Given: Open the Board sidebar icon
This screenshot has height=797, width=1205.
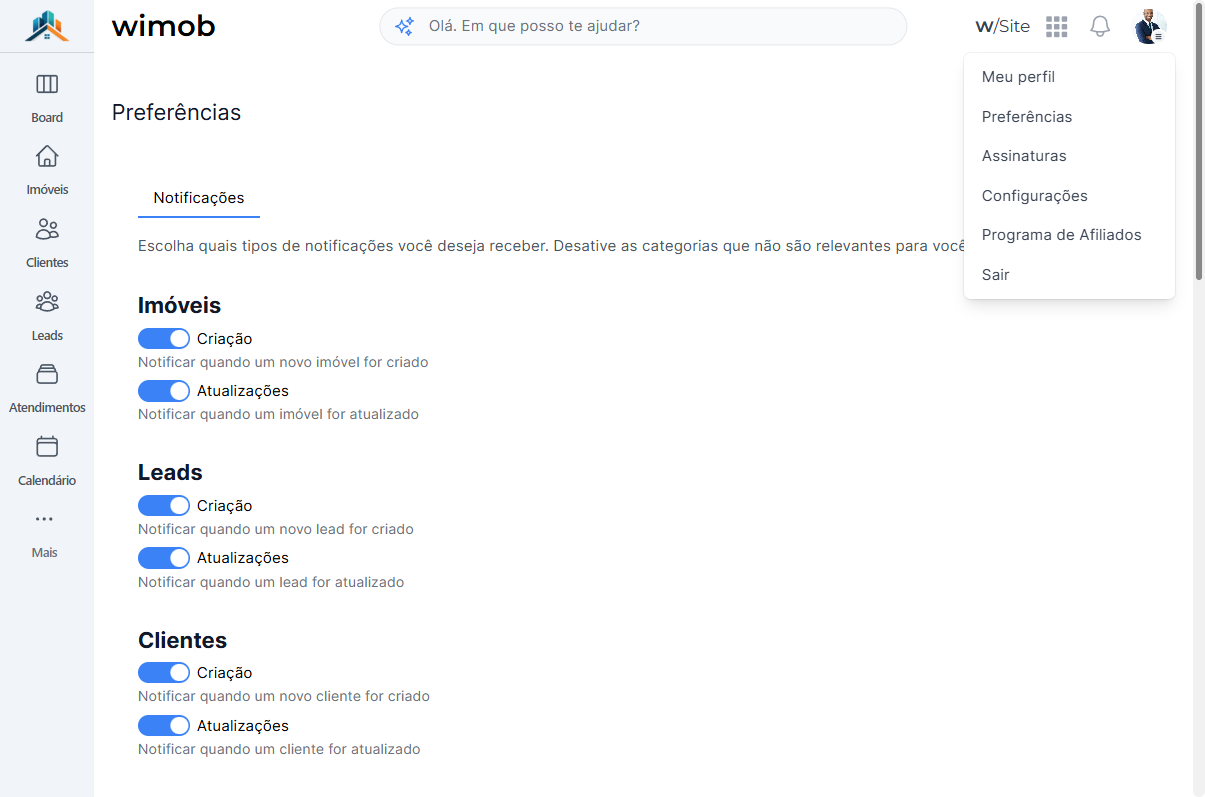Looking at the screenshot, I should (x=47, y=84).
